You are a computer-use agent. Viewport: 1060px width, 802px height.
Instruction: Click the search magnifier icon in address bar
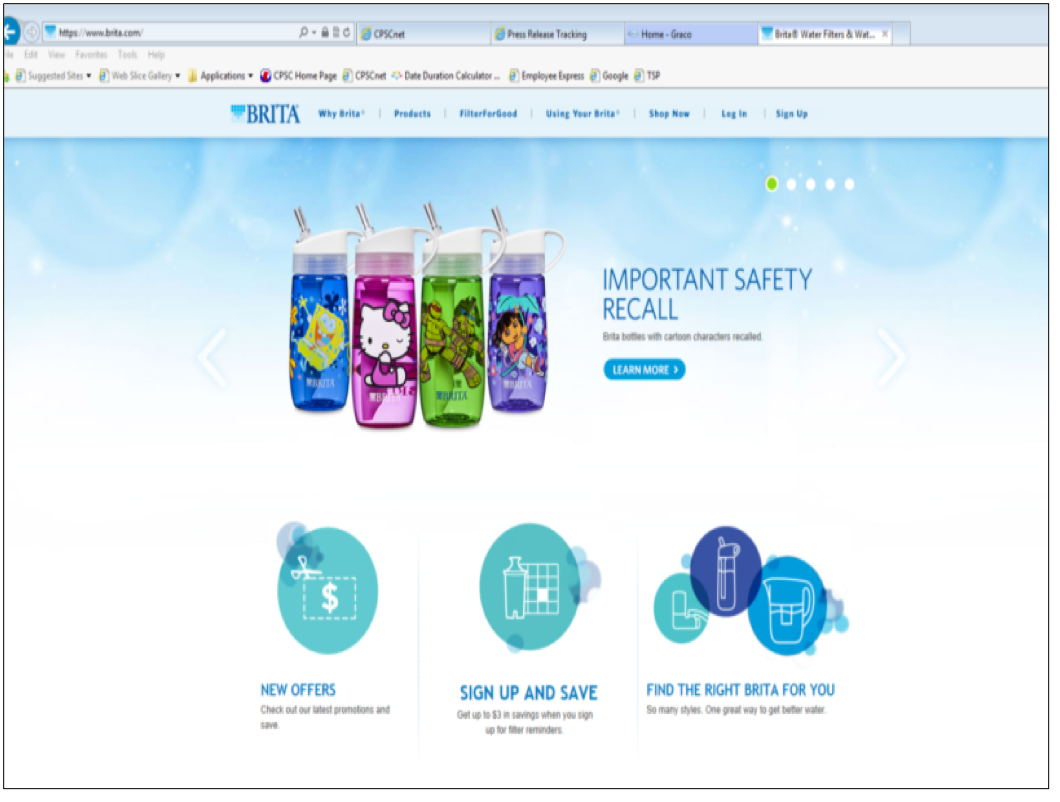point(305,32)
